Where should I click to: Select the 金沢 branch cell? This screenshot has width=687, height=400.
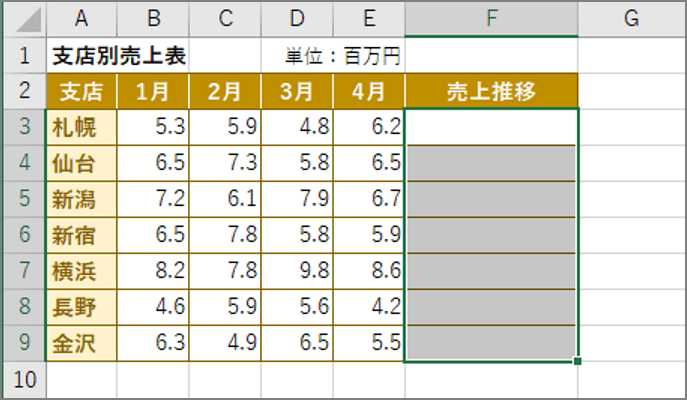click(81, 343)
